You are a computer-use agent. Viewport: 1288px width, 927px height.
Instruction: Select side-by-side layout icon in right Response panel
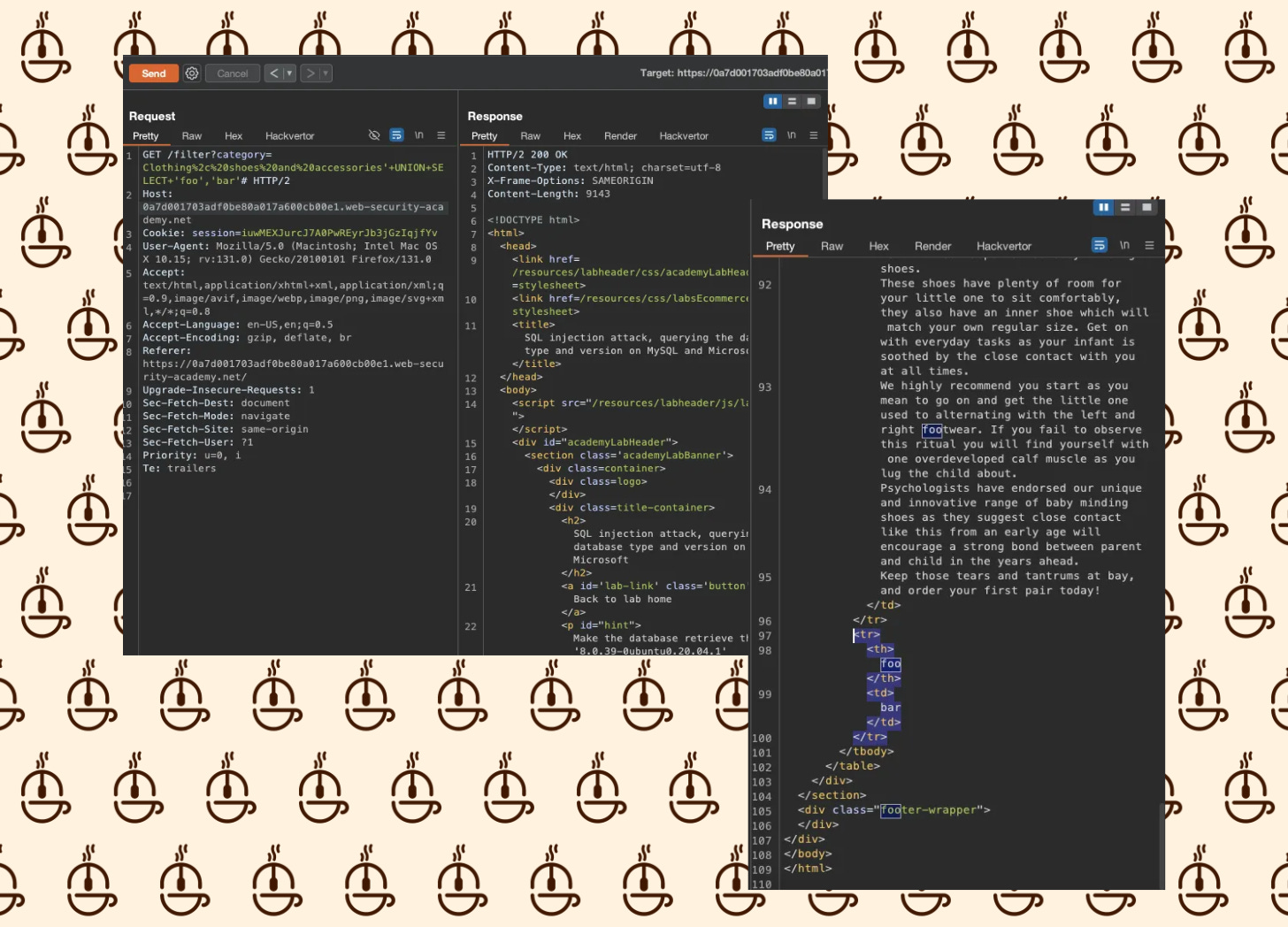click(x=1103, y=207)
